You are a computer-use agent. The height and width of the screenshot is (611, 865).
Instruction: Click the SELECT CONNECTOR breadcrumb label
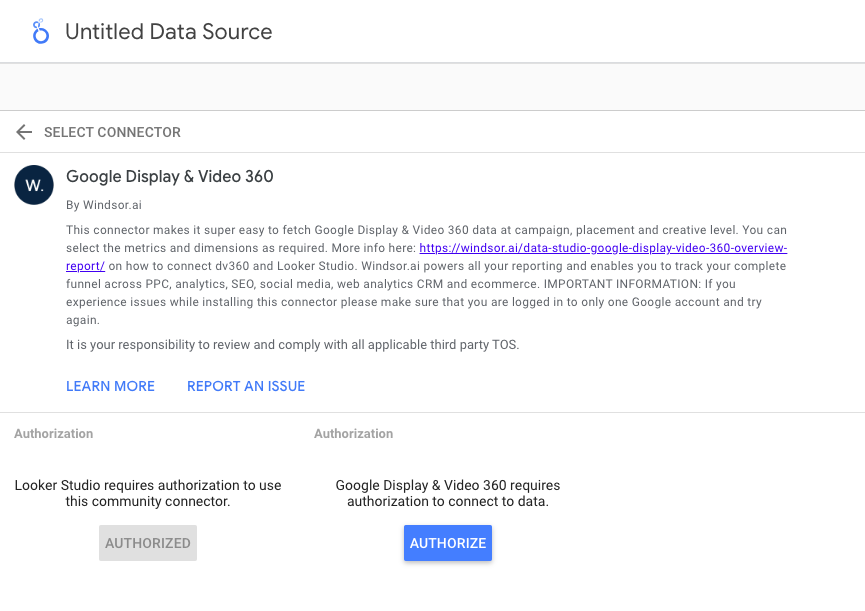coord(112,132)
